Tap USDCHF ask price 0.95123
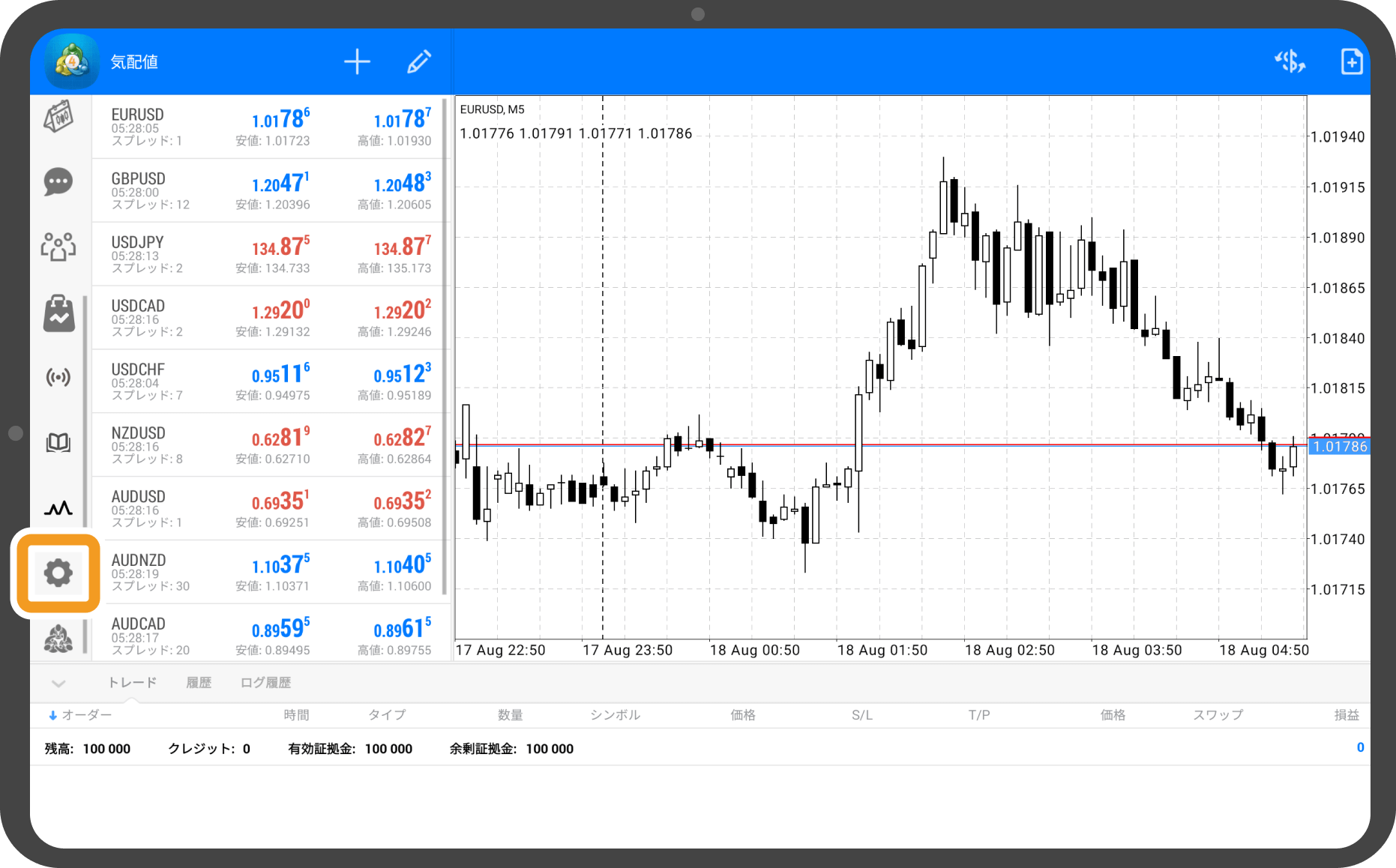The image size is (1396, 868). click(403, 373)
